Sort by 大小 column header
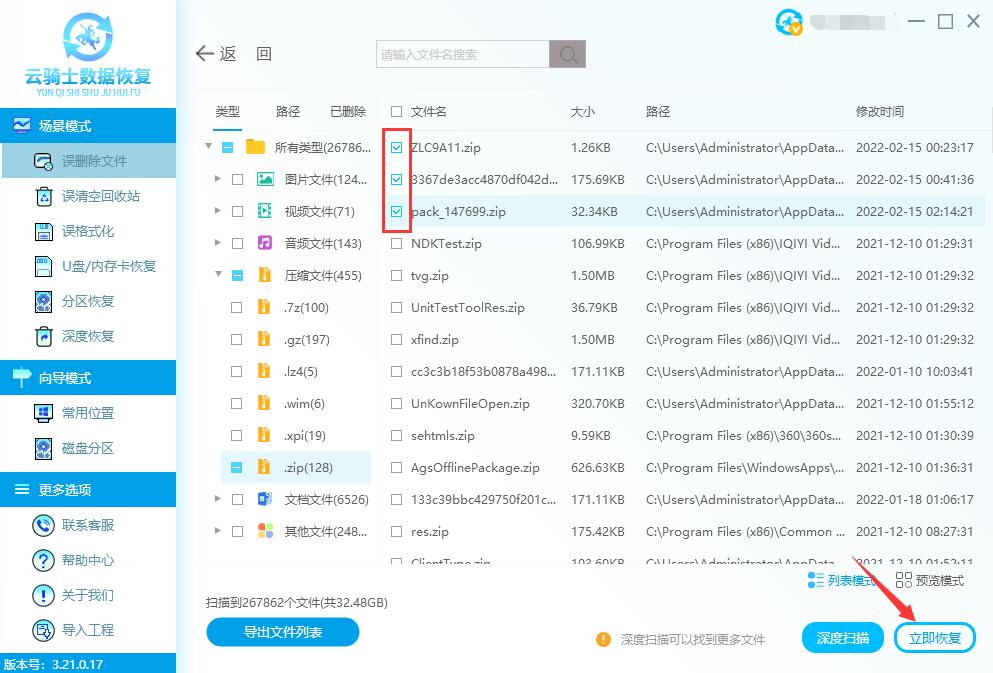Image resolution: width=993 pixels, height=673 pixels. pyautogui.click(x=583, y=111)
